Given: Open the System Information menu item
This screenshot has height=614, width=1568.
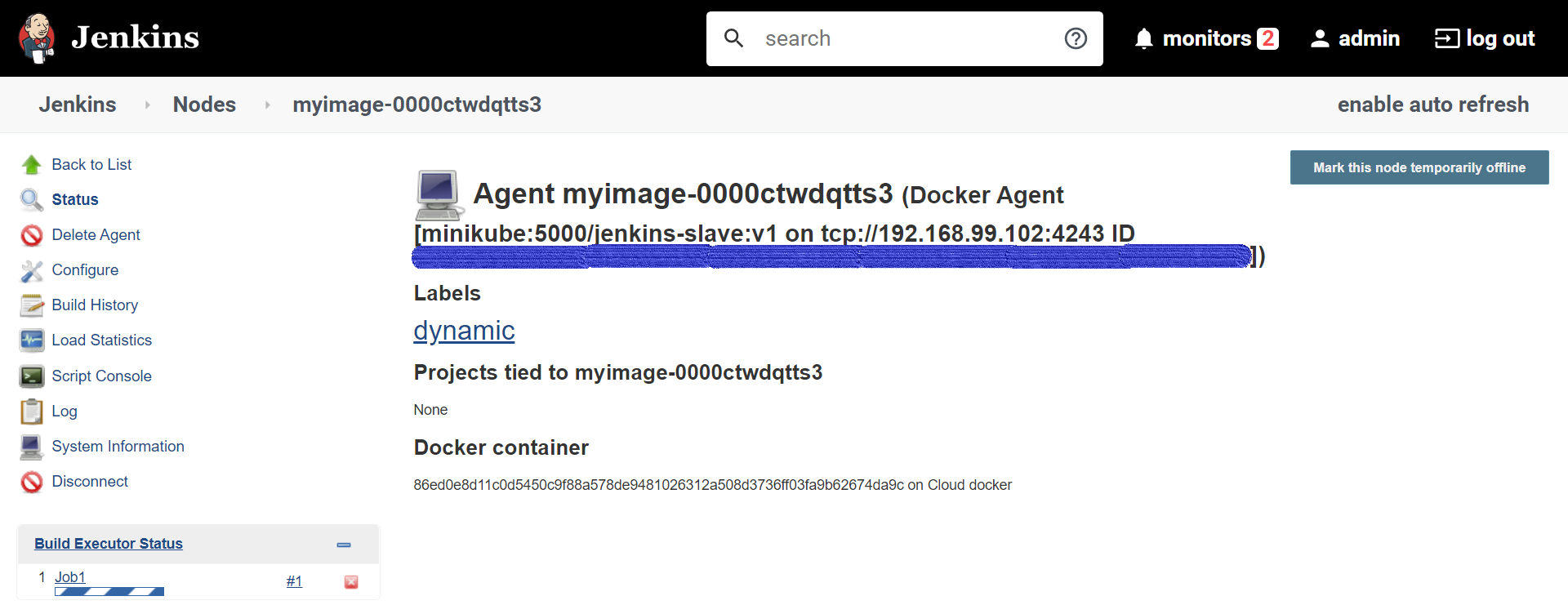Looking at the screenshot, I should [x=118, y=447].
